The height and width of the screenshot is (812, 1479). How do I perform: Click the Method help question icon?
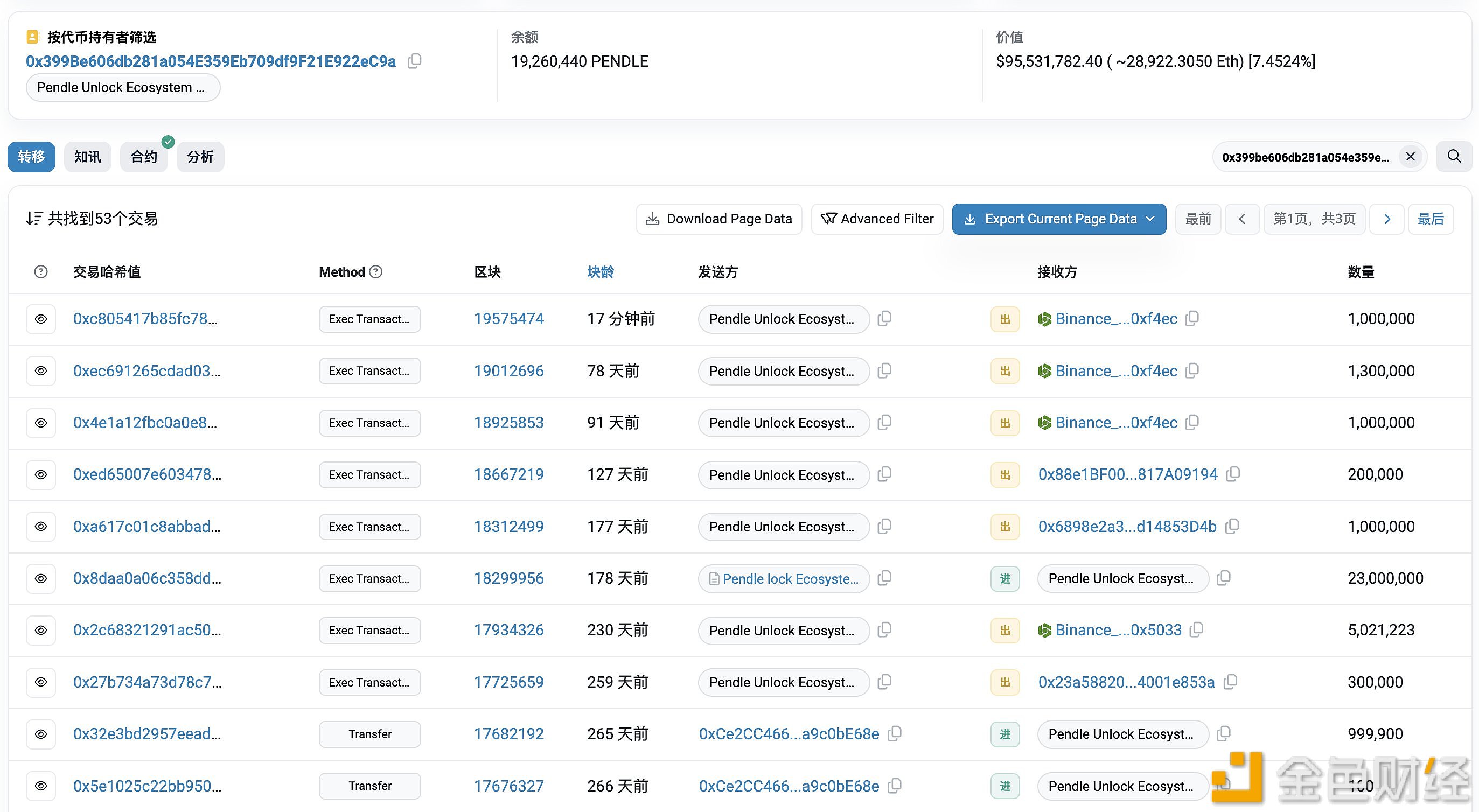coord(375,271)
